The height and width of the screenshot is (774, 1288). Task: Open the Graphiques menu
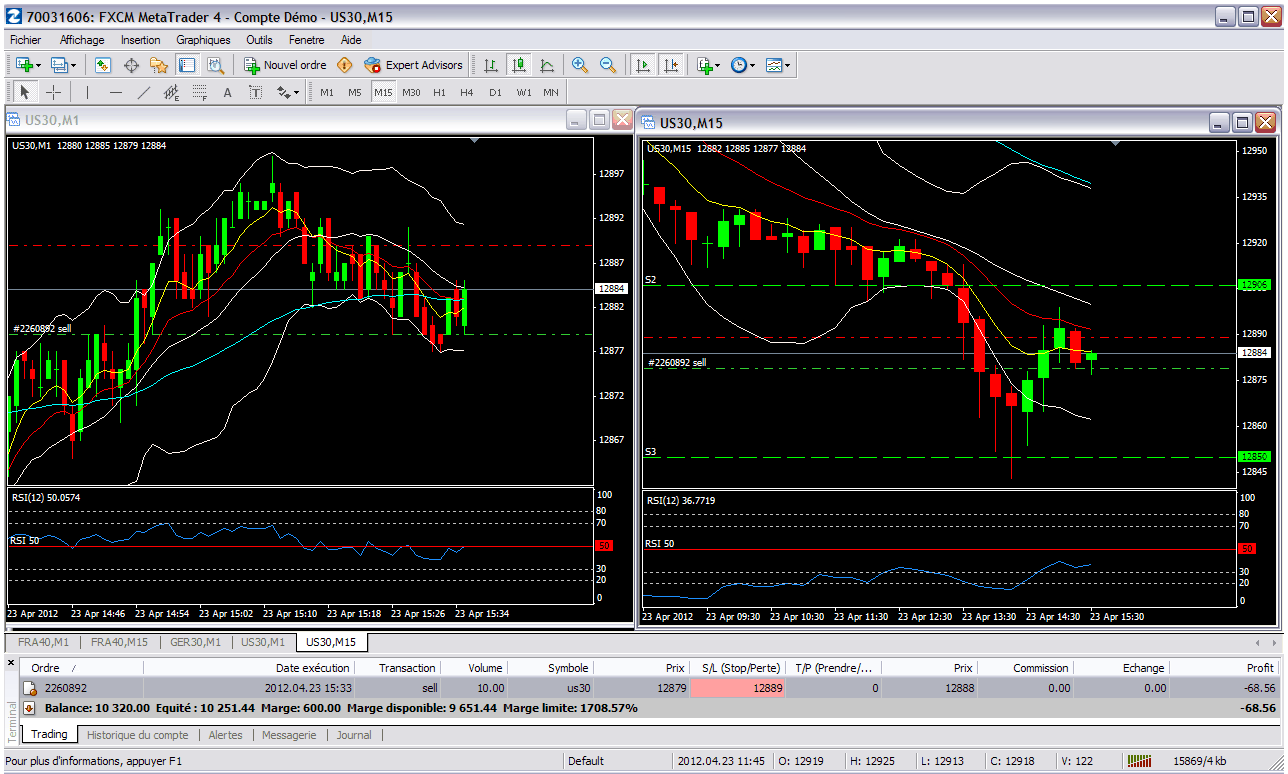(x=203, y=40)
